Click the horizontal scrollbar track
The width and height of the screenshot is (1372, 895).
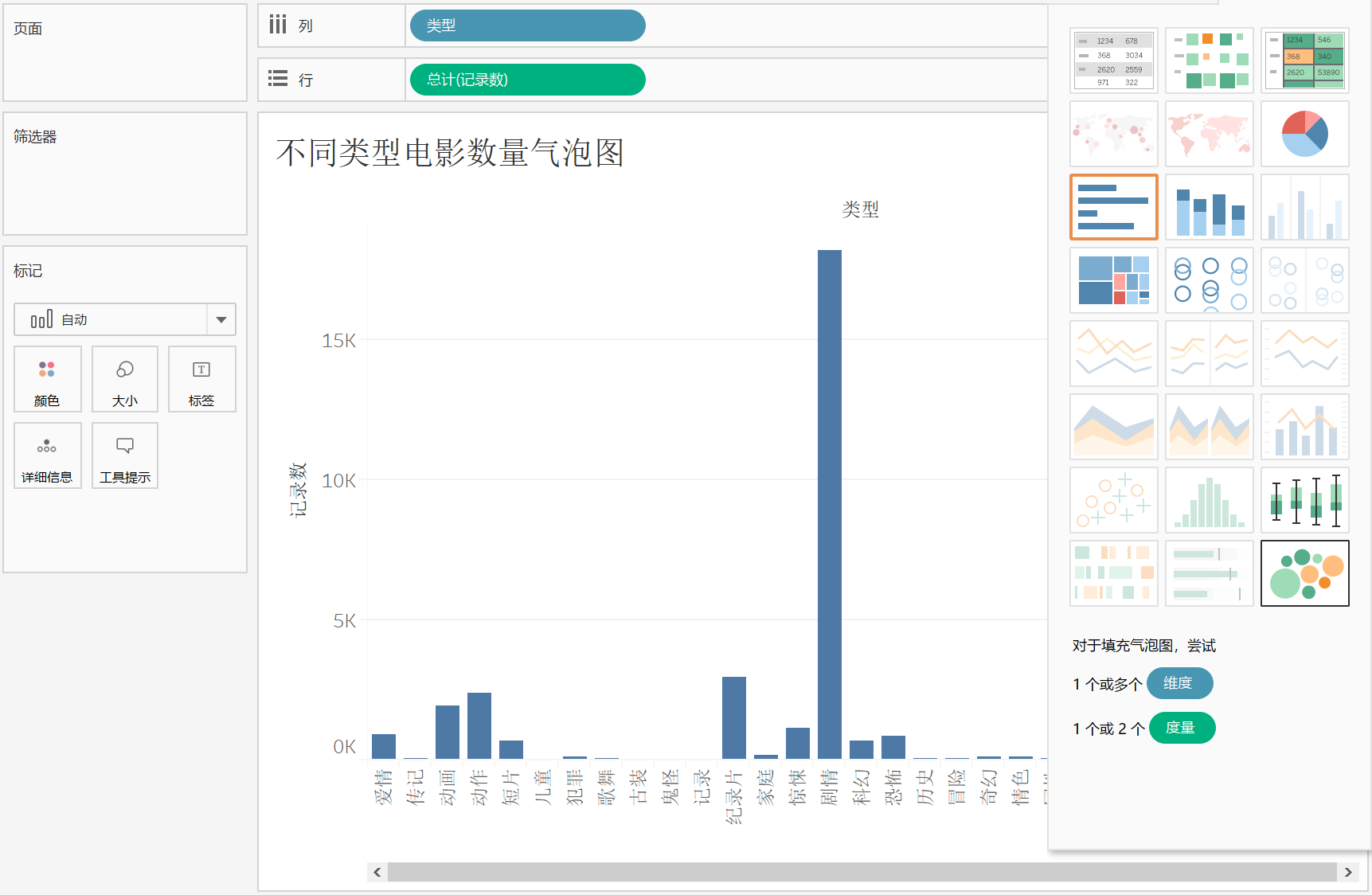pyautogui.click(x=862, y=872)
